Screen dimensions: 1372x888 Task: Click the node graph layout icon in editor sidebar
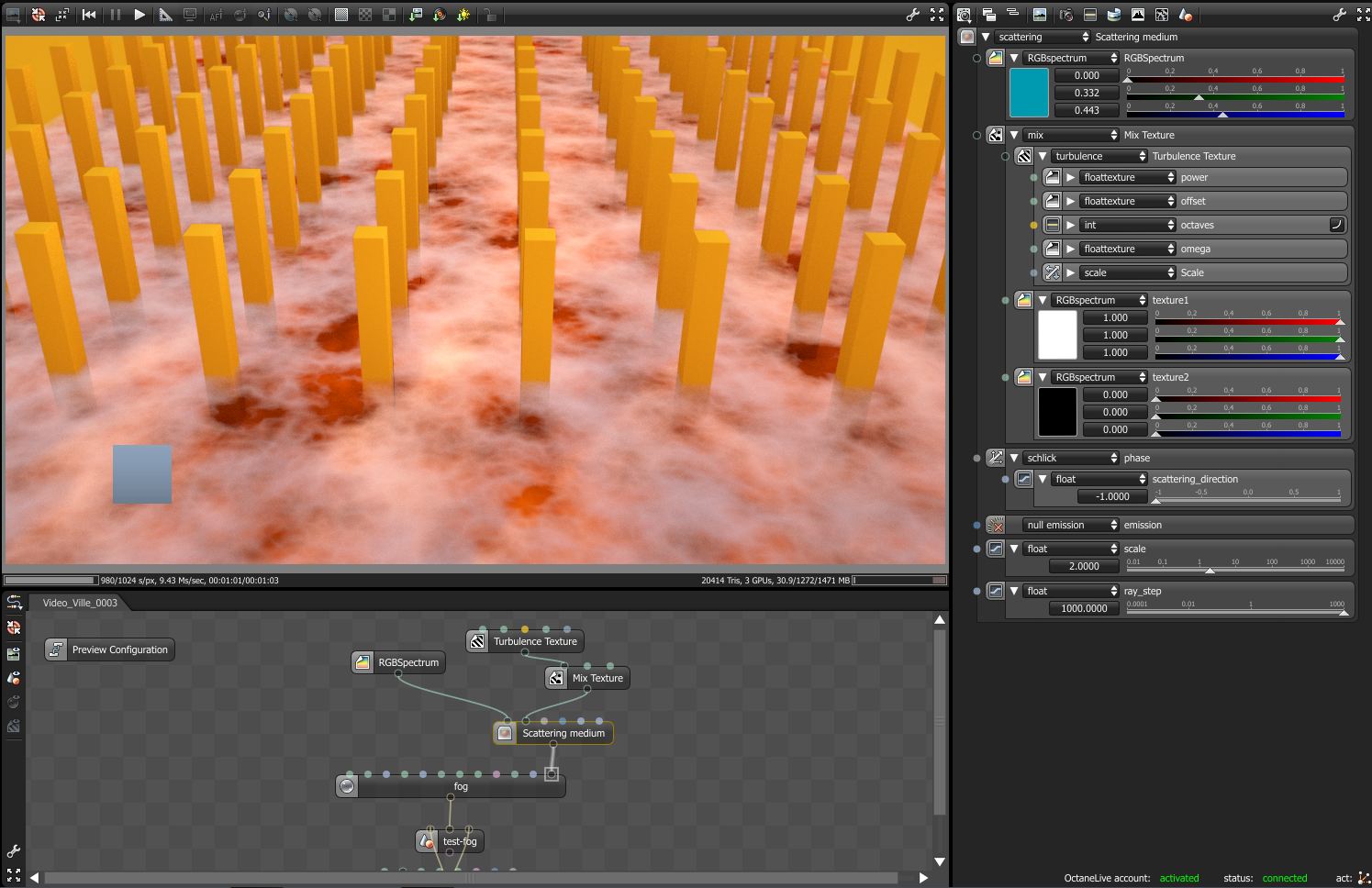click(x=14, y=603)
